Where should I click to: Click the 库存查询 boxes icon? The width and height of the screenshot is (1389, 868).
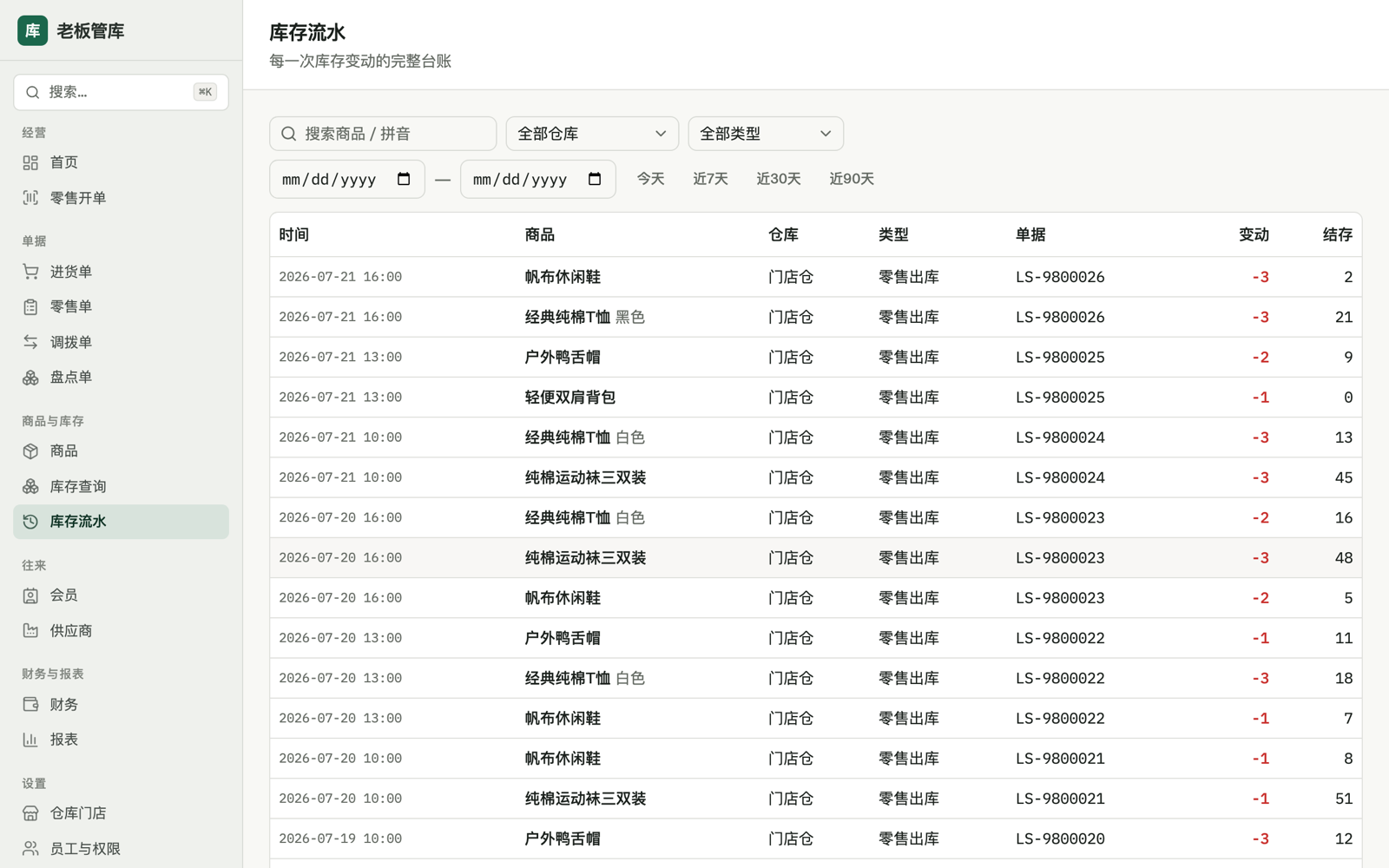click(30, 486)
